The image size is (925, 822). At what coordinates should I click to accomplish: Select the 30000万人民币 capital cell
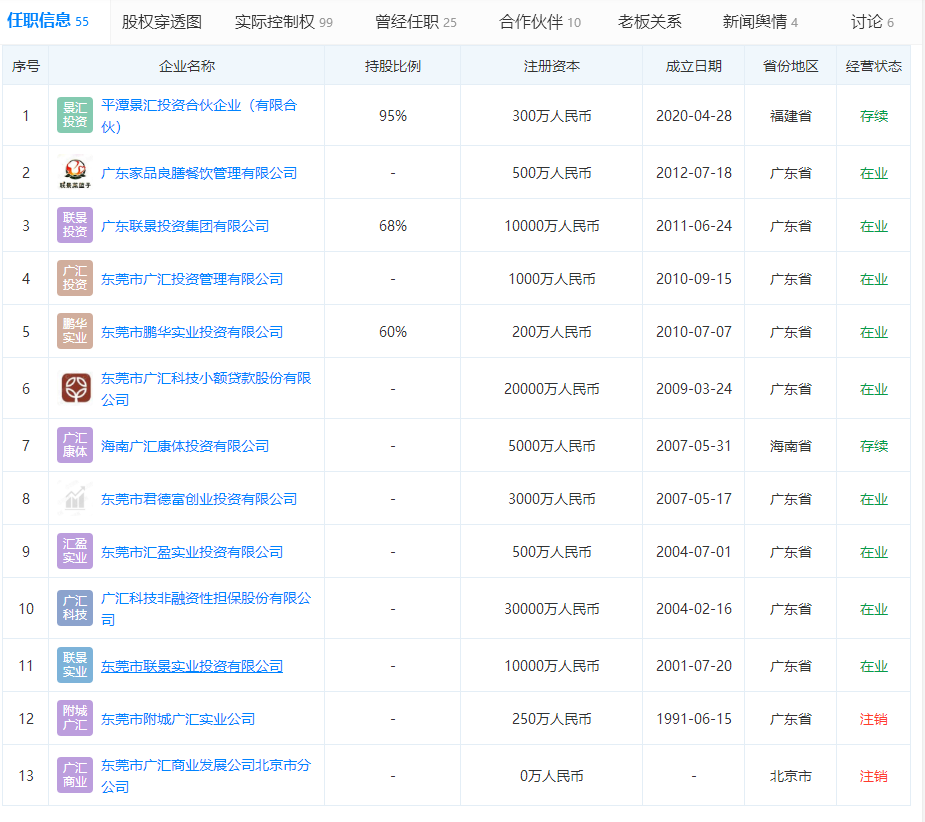coord(552,609)
